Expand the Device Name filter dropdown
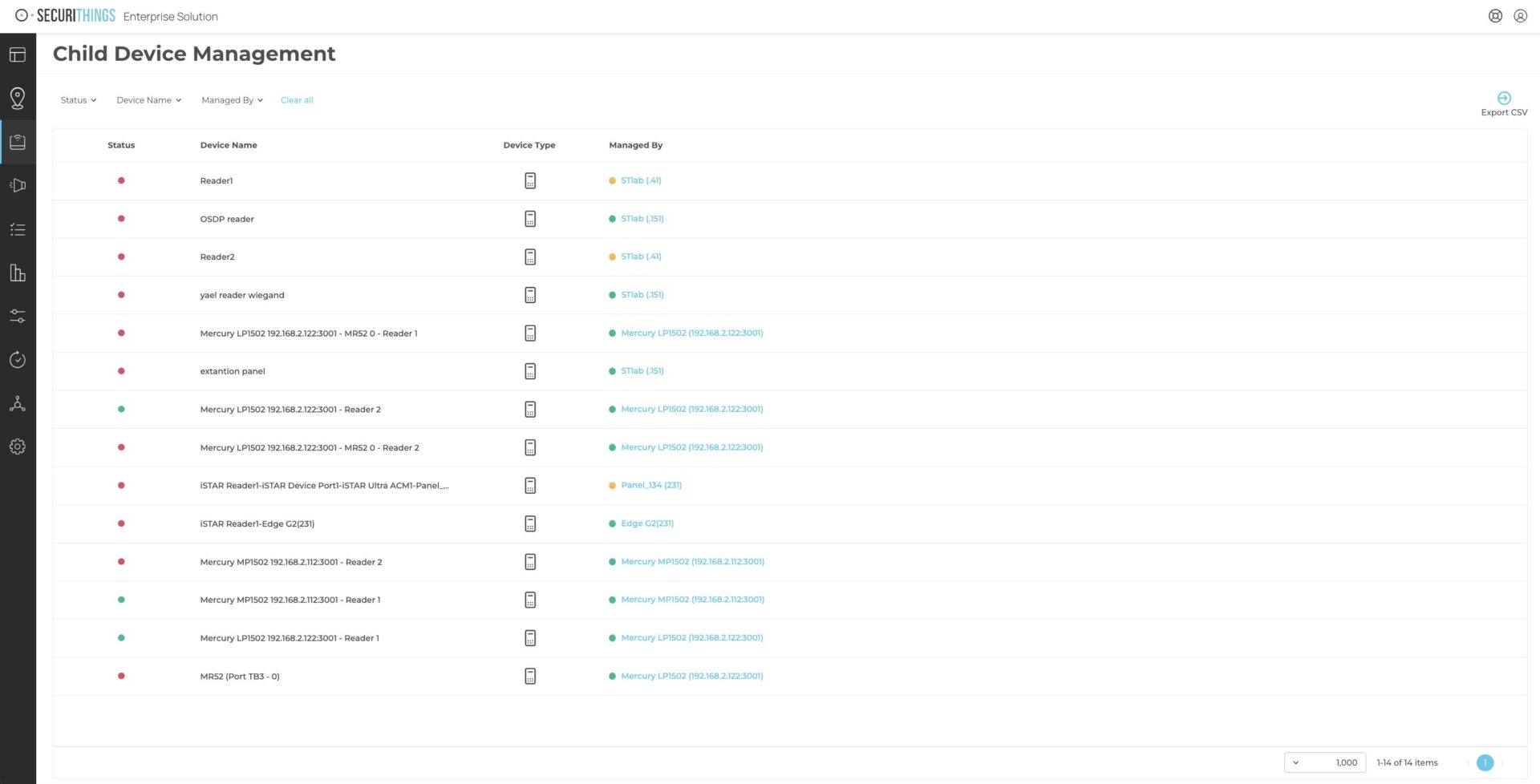 pyautogui.click(x=149, y=100)
